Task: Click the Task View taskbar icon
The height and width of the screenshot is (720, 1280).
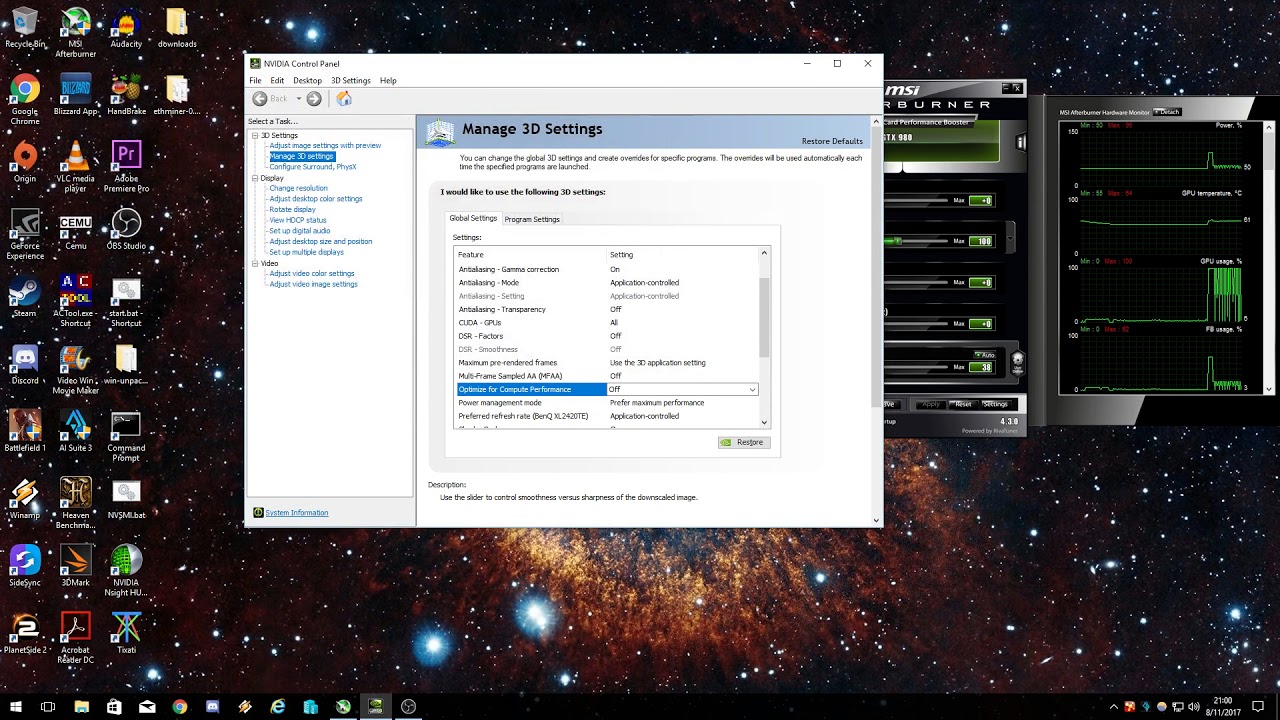Action: [x=48, y=707]
